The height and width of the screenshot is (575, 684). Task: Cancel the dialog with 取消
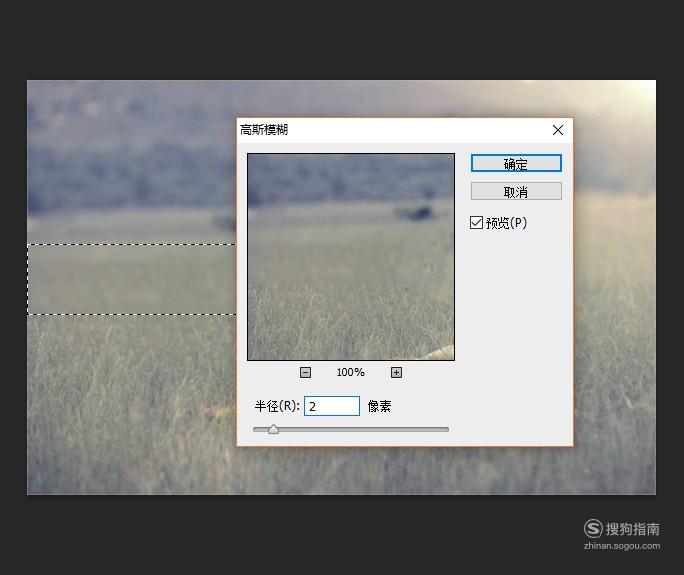pos(516,192)
